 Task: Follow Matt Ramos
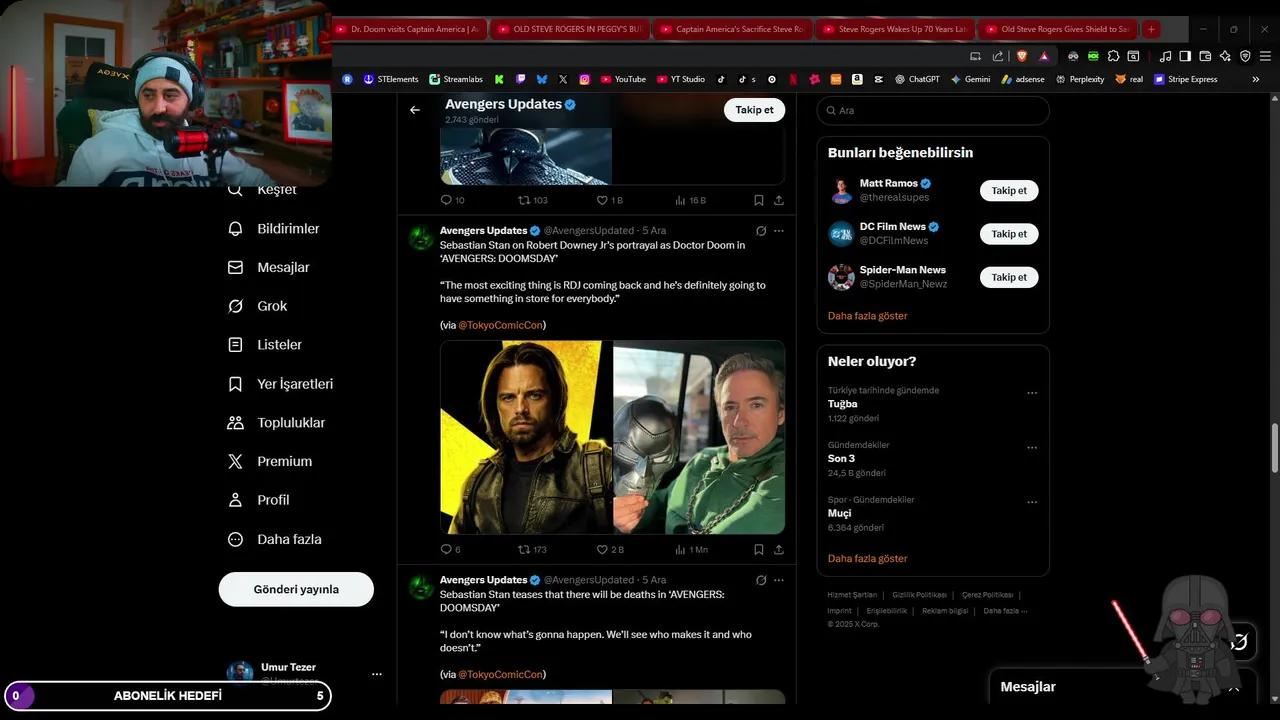coord(1009,190)
